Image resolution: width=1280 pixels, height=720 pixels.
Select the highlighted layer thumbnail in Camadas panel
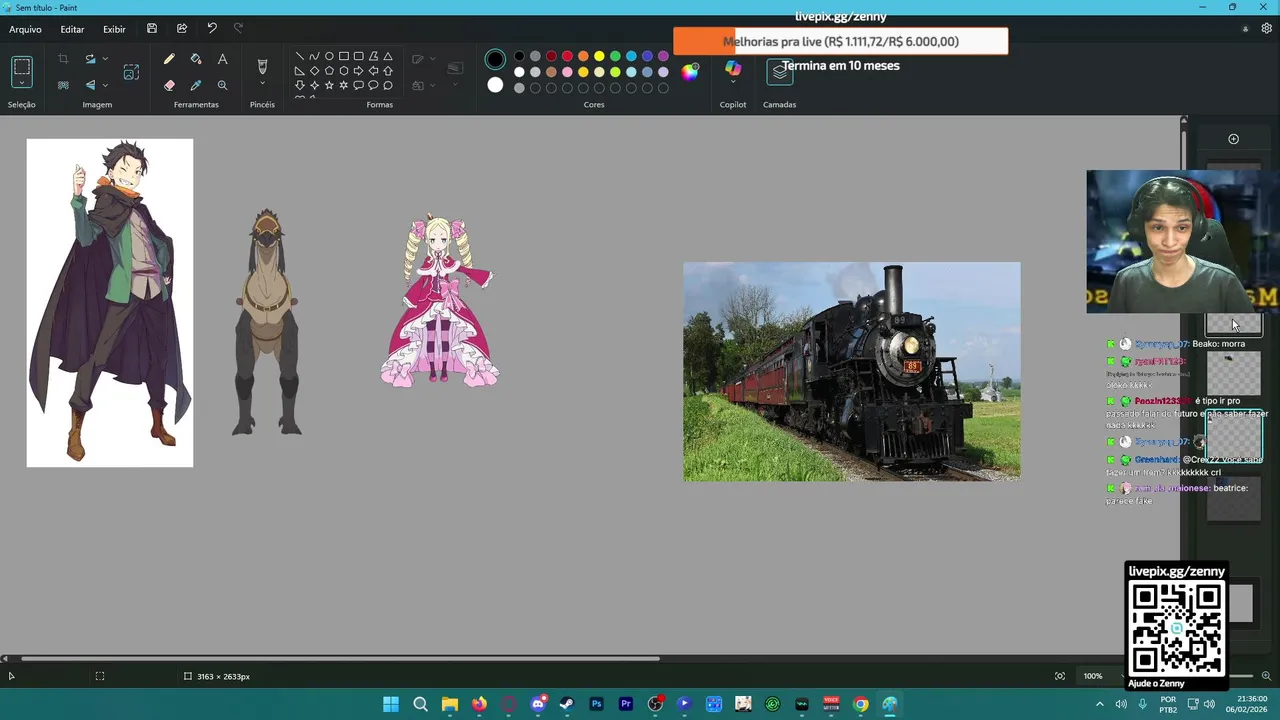[1234, 438]
